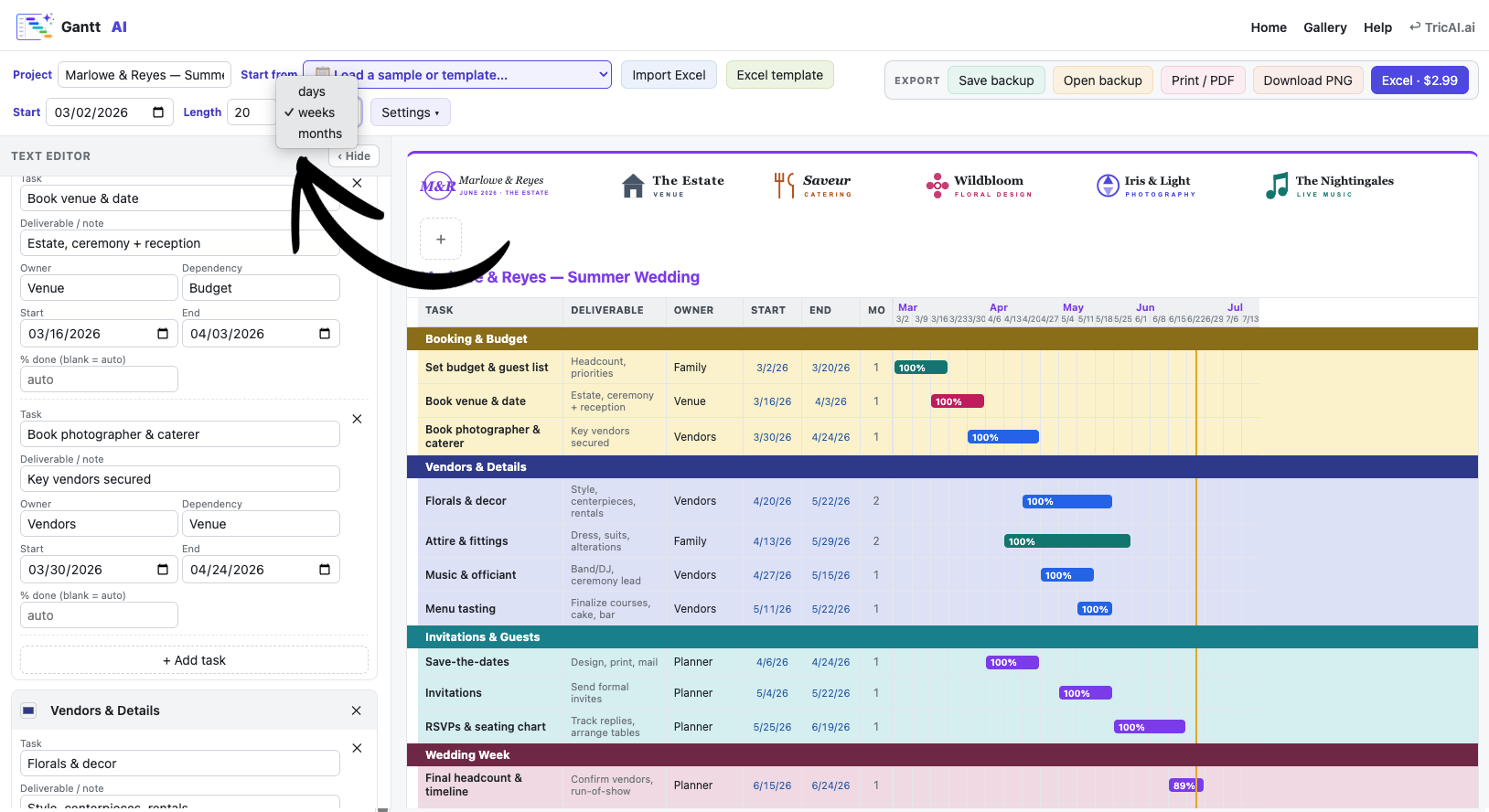Open the Gallery page
The image size is (1489, 812).
coord(1325,27)
